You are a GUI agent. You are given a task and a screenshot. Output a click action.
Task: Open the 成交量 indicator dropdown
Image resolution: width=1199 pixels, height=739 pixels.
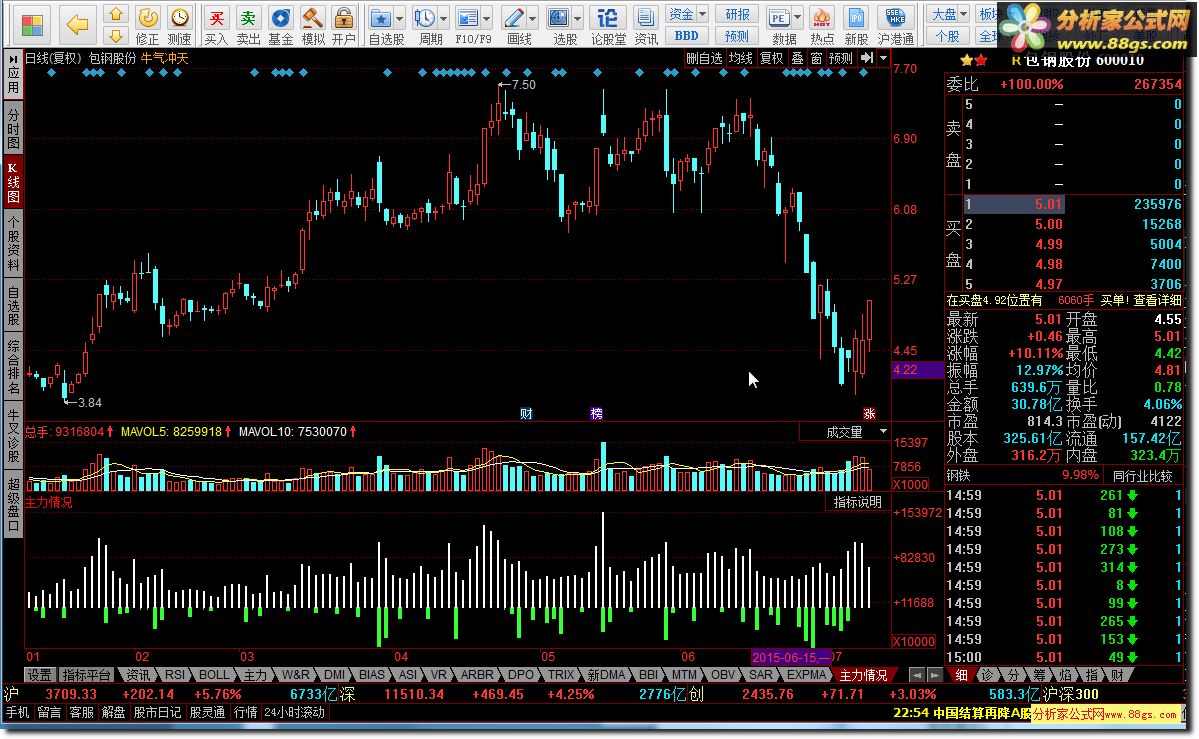pyautogui.click(x=845, y=432)
